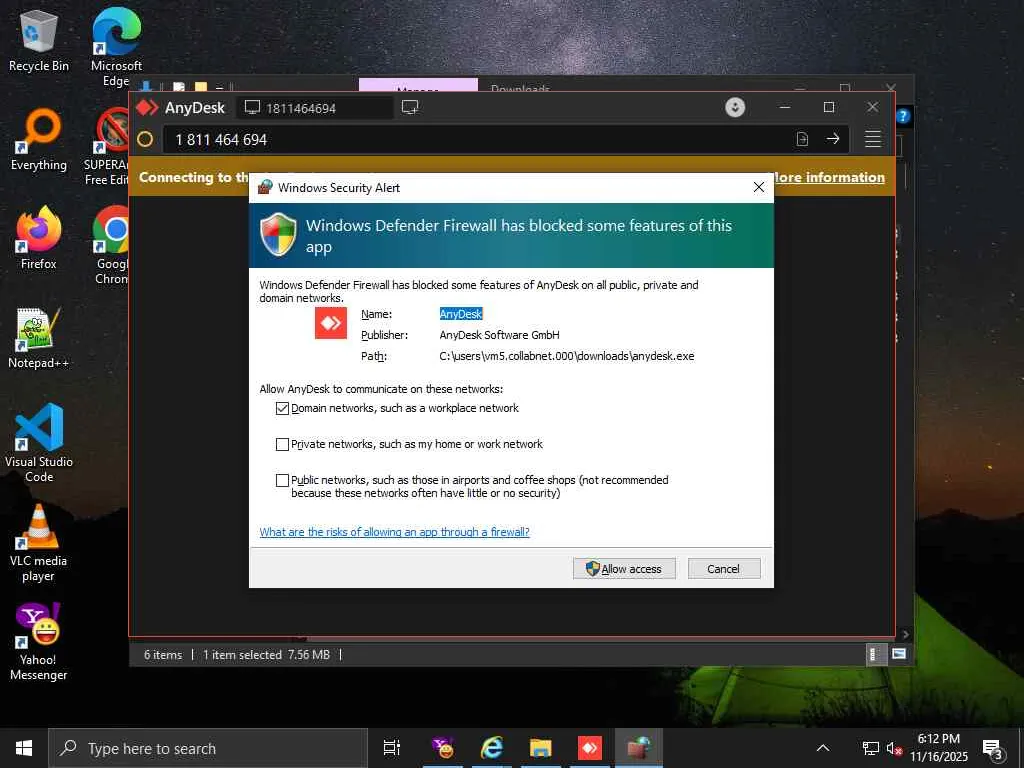The image size is (1024, 768).
Task: Select the Manage tab in File Explorer
Action: 418,86
